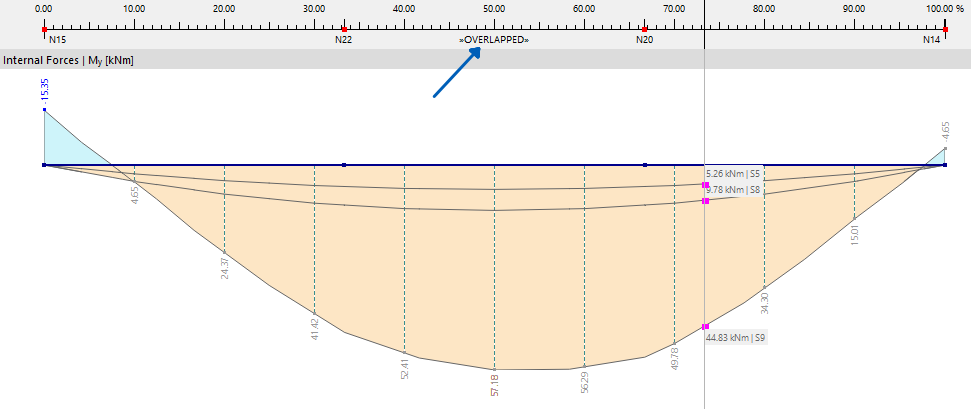Click the 80.00 ruler tick label
The width and height of the screenshot is (971, 409).
point(764,9)
